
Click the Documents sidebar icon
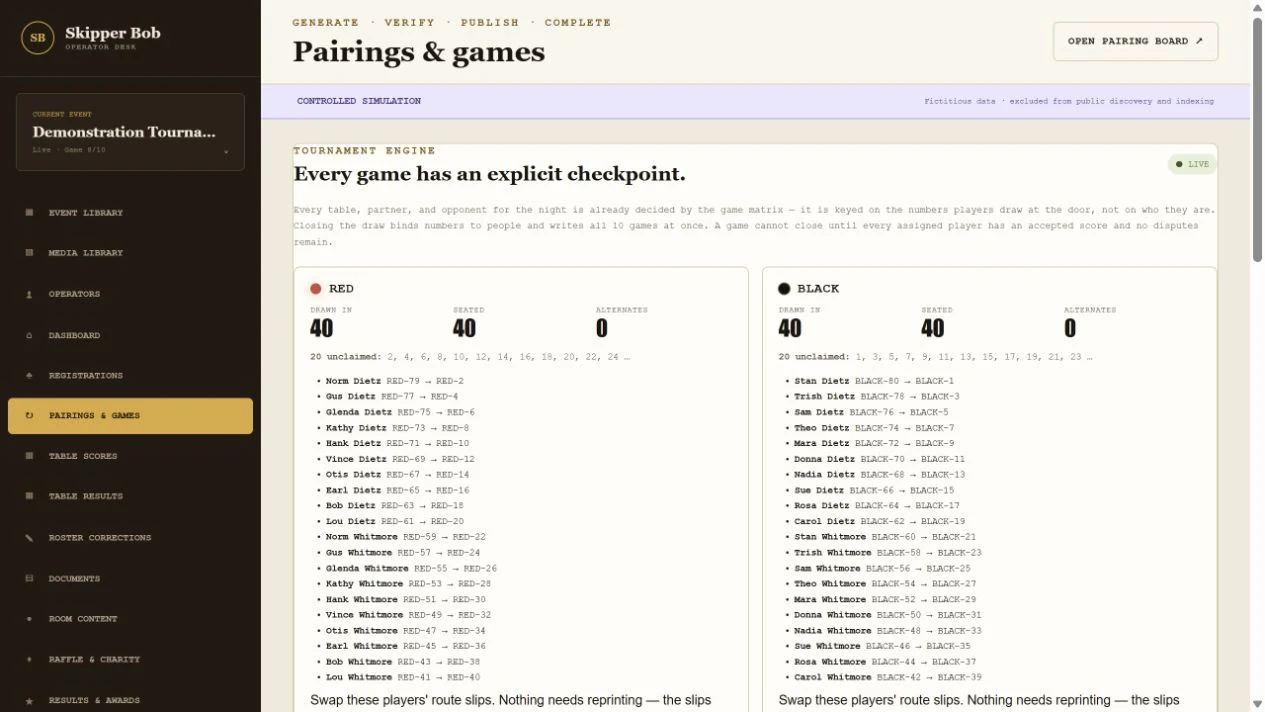point(29,578)
